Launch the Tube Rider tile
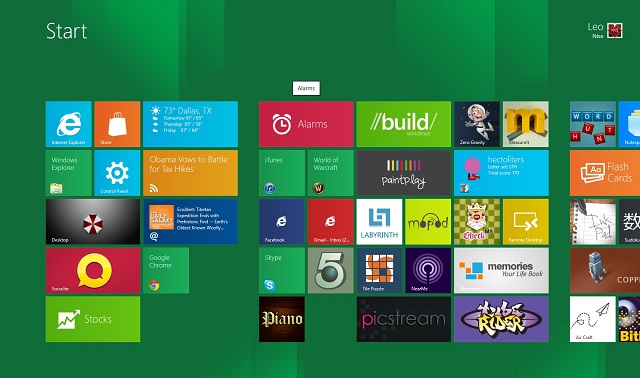The height and width of the screenshot is (378, 640). click(x=502, y=319)
